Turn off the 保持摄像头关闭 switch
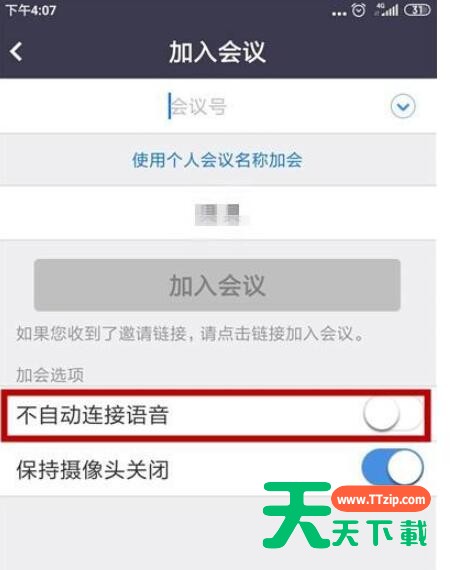 pos(393,467)
